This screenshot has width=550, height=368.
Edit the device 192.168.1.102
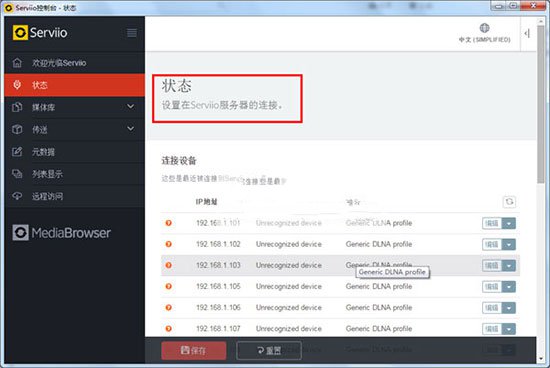click(492, 244)
